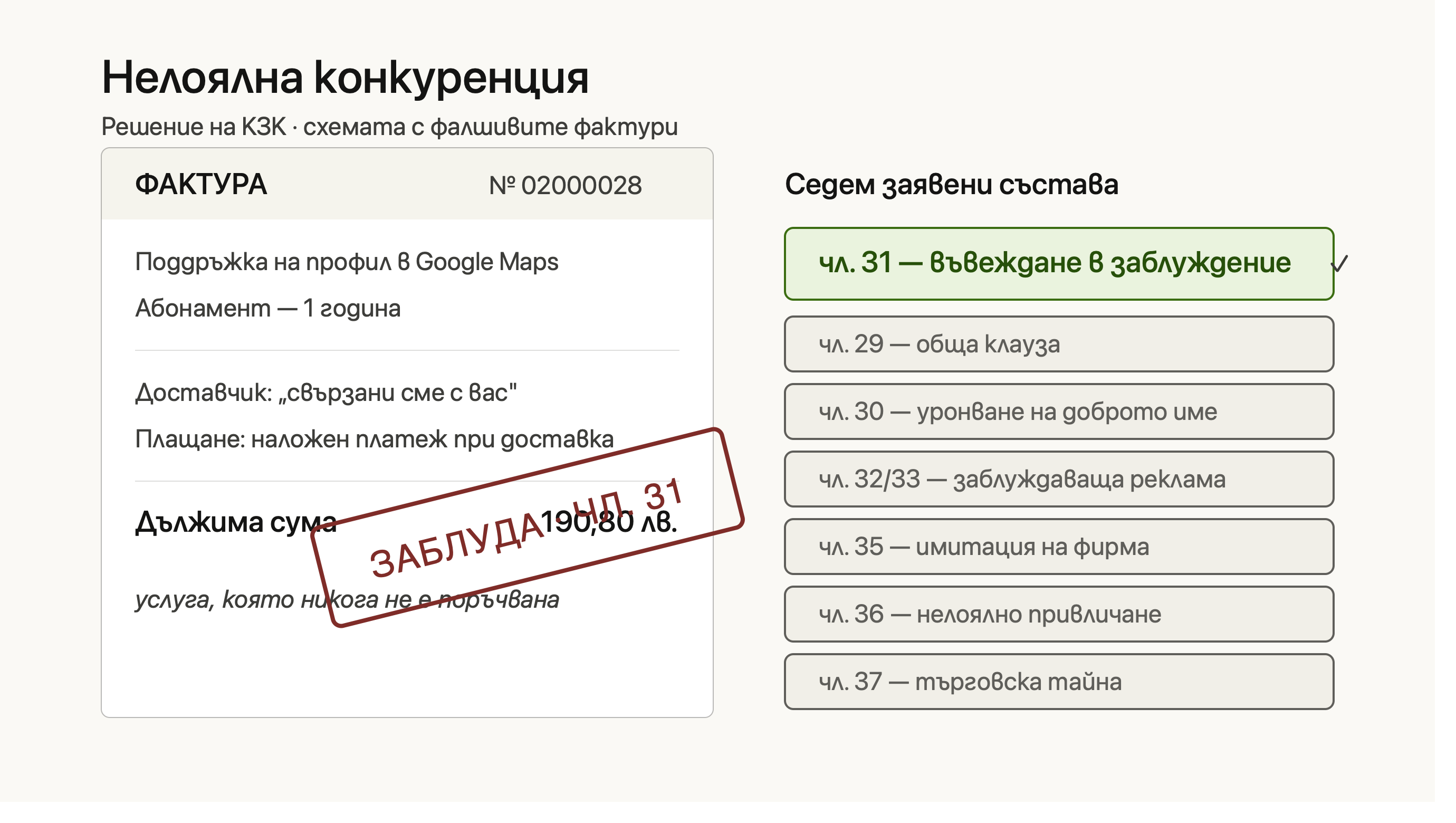
Task: Click invoice number № 02000028
Action: click(565, 185)
